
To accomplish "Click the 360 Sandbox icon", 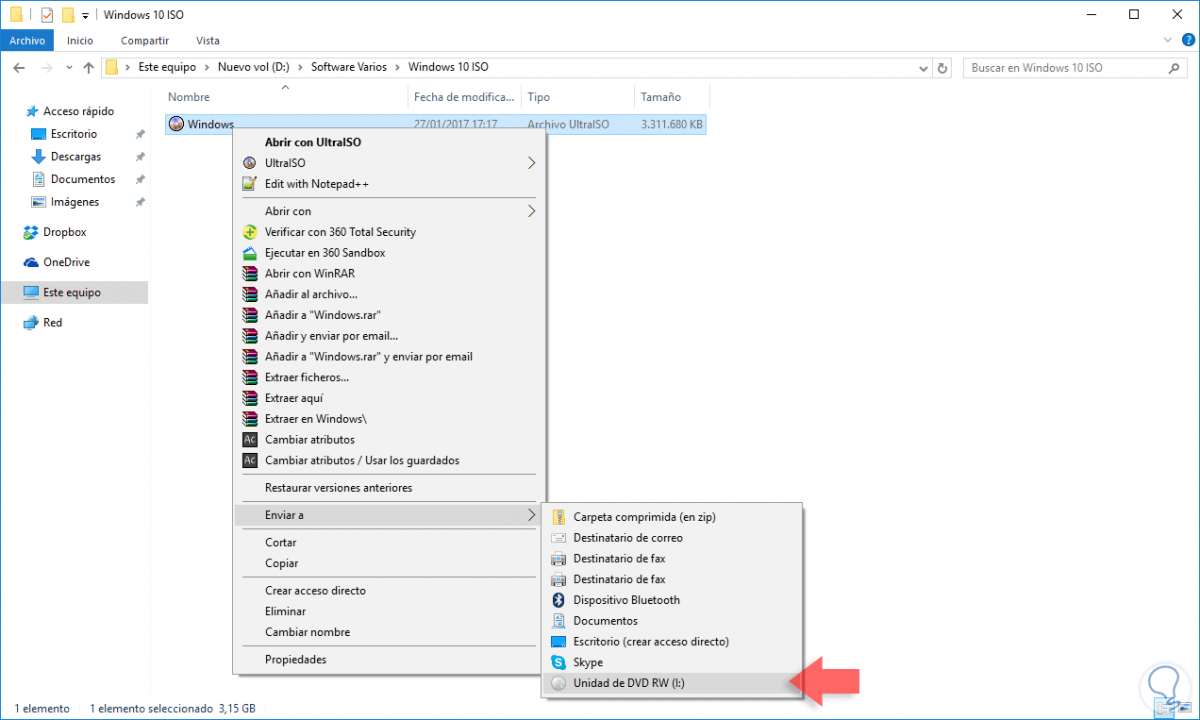I will coord(250,253).
